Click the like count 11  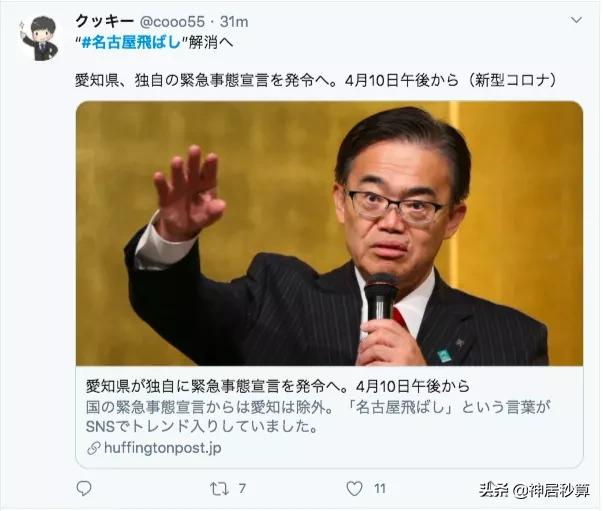click(x=380, y=489)
